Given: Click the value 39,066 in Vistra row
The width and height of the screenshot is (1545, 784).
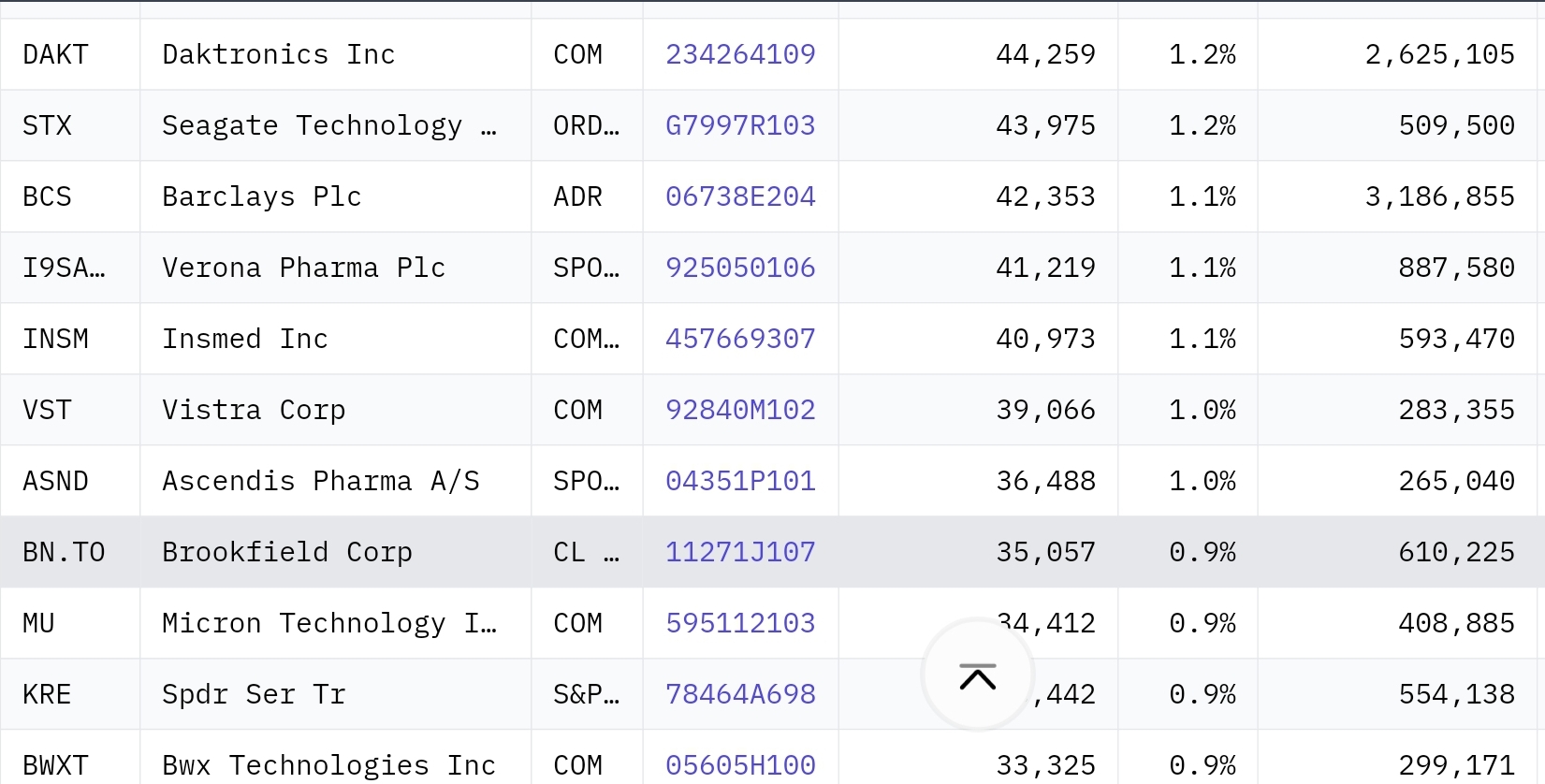Looking at the screenshot, I should (x=1045, y=410).
